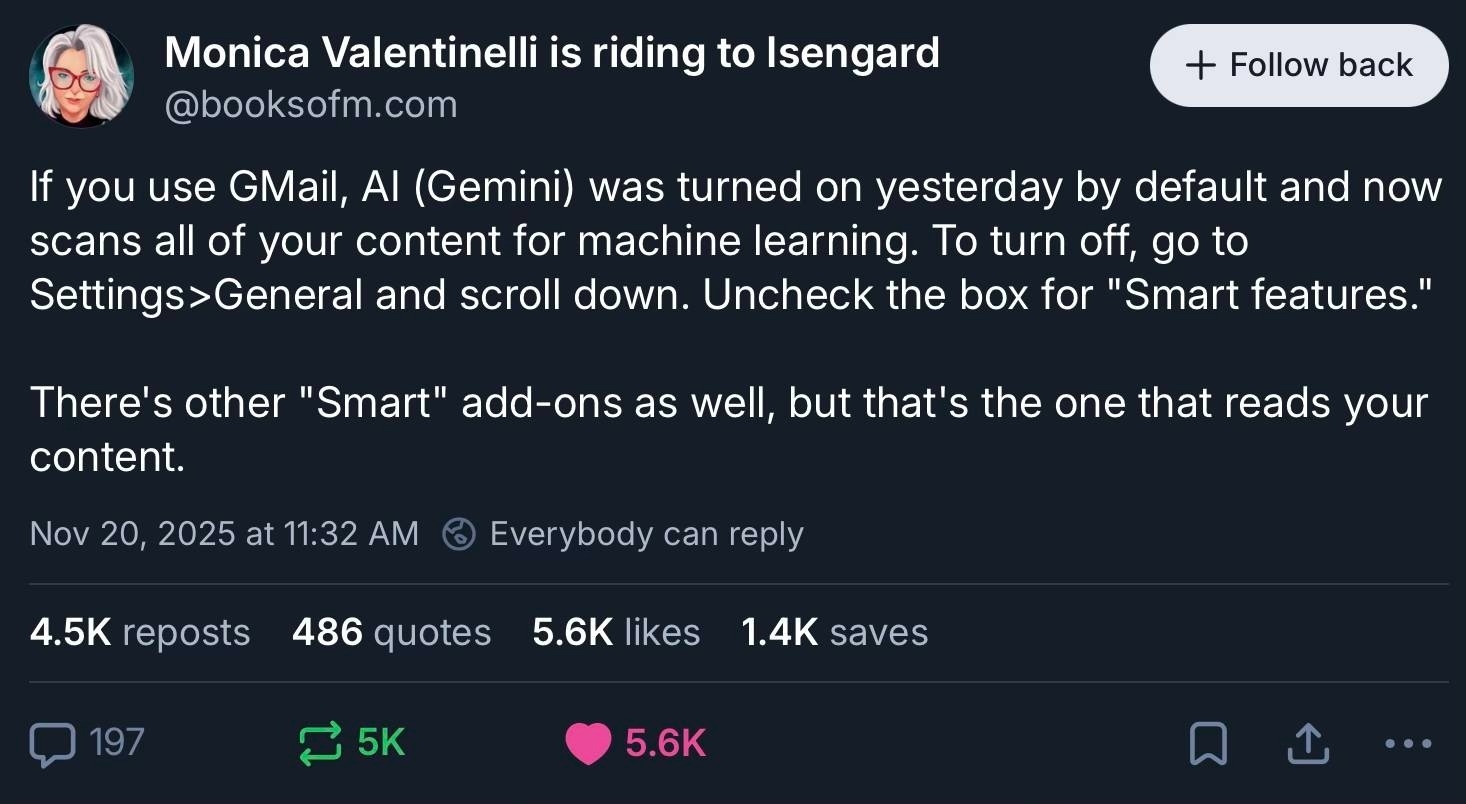Open Monica Valentinelli's profile avatar

pos(82,77)
